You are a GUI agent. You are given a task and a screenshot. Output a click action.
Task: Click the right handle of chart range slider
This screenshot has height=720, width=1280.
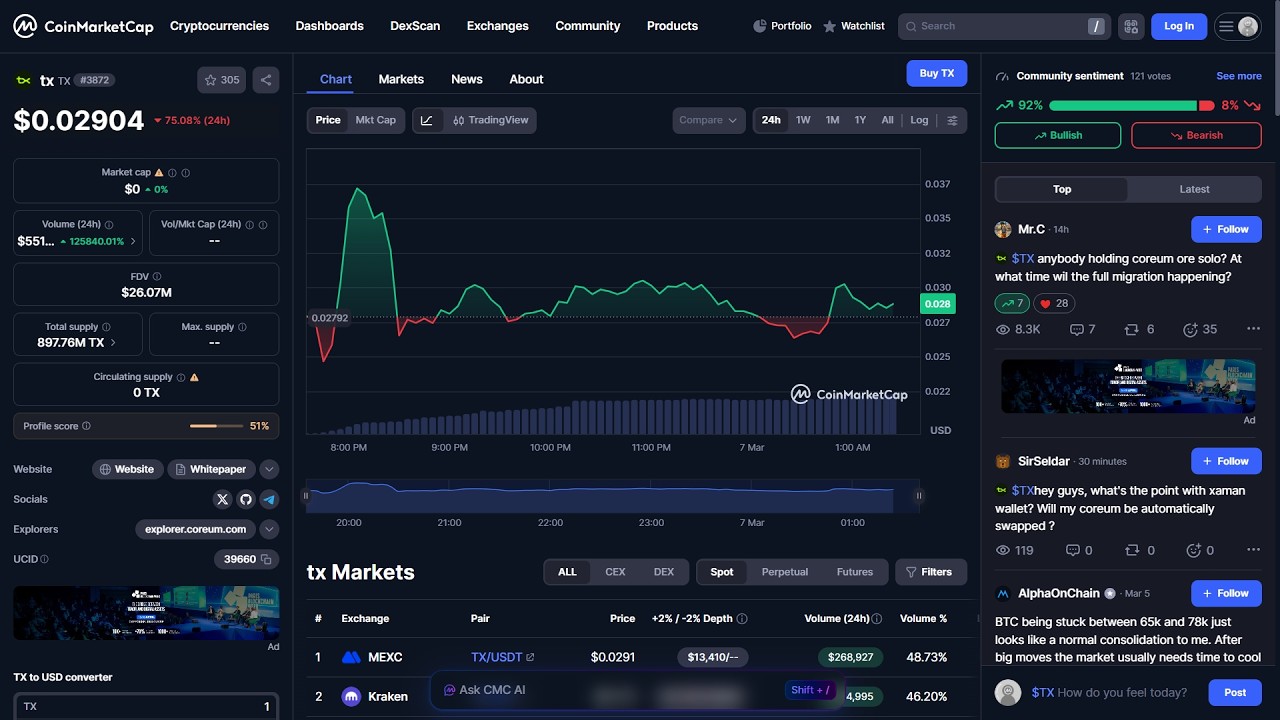918,495
